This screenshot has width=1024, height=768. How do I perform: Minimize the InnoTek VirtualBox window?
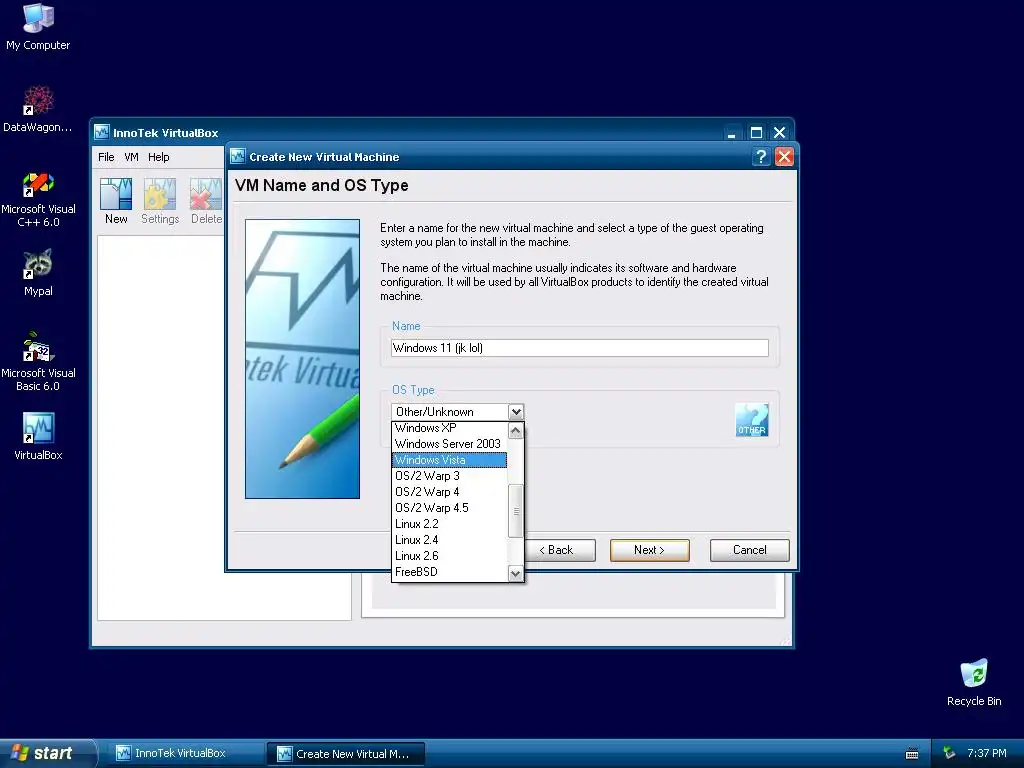pos(731,133)
